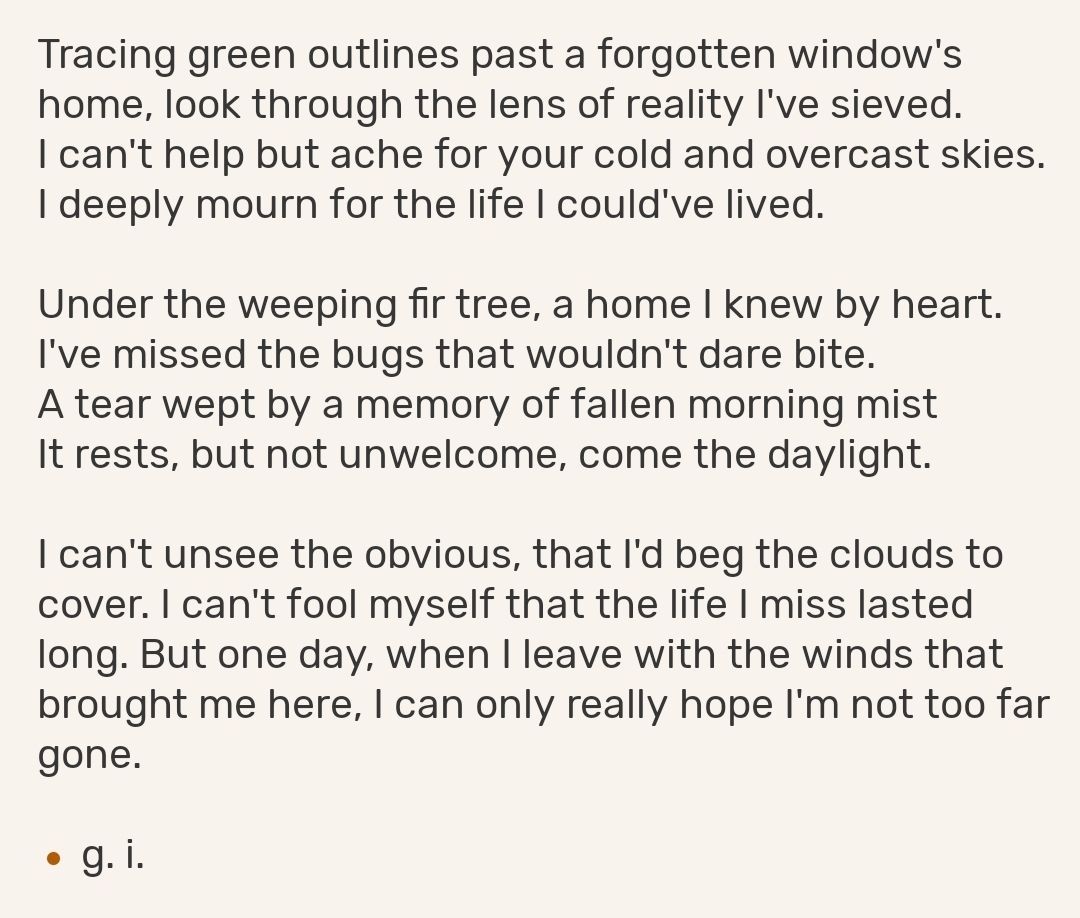Viewport: 1080px width, 918px height.
Task: Click the phrase fallen morning mist
Action: (754, 404)
